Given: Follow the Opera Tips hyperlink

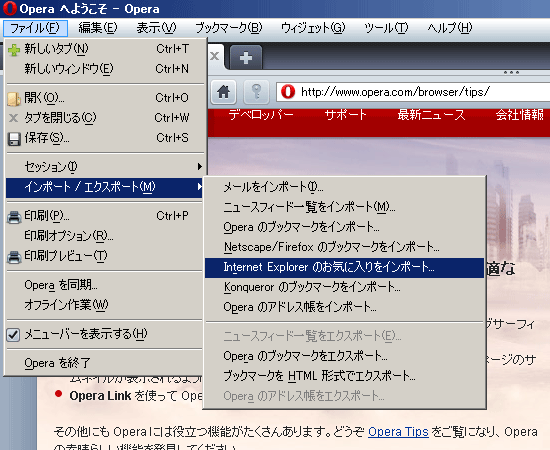Looking at the screenshot, I should point(398,432).
